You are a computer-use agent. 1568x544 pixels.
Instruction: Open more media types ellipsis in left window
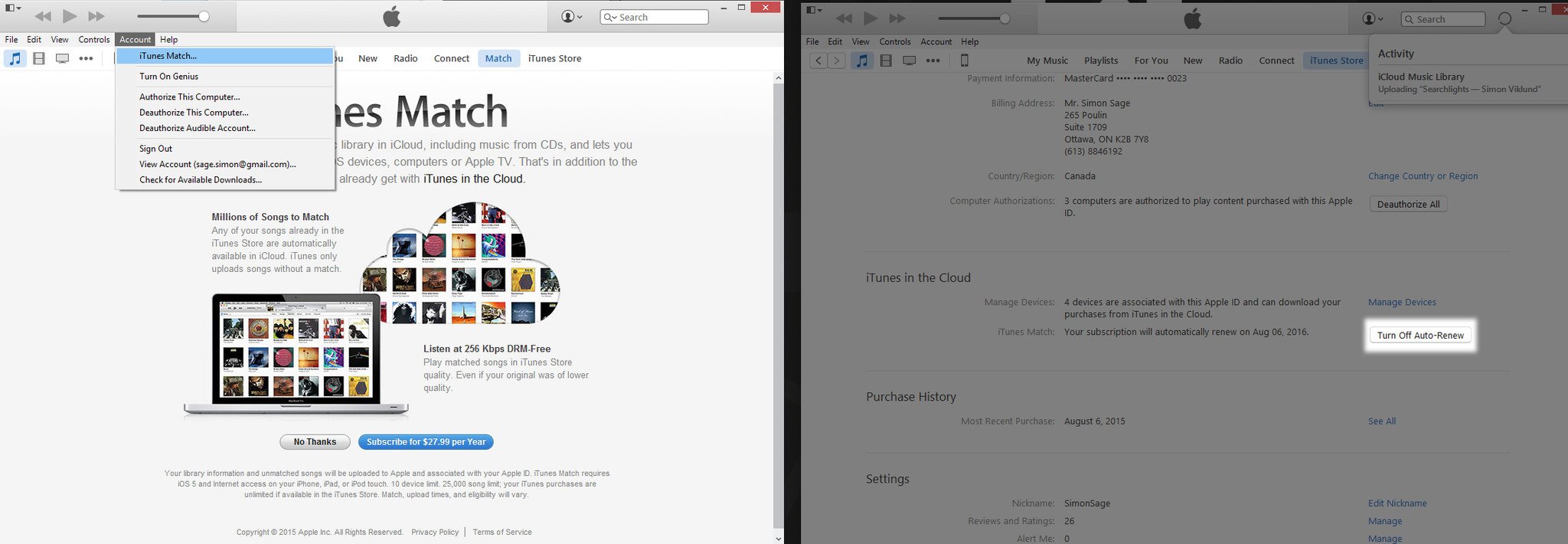coord(86,58)
